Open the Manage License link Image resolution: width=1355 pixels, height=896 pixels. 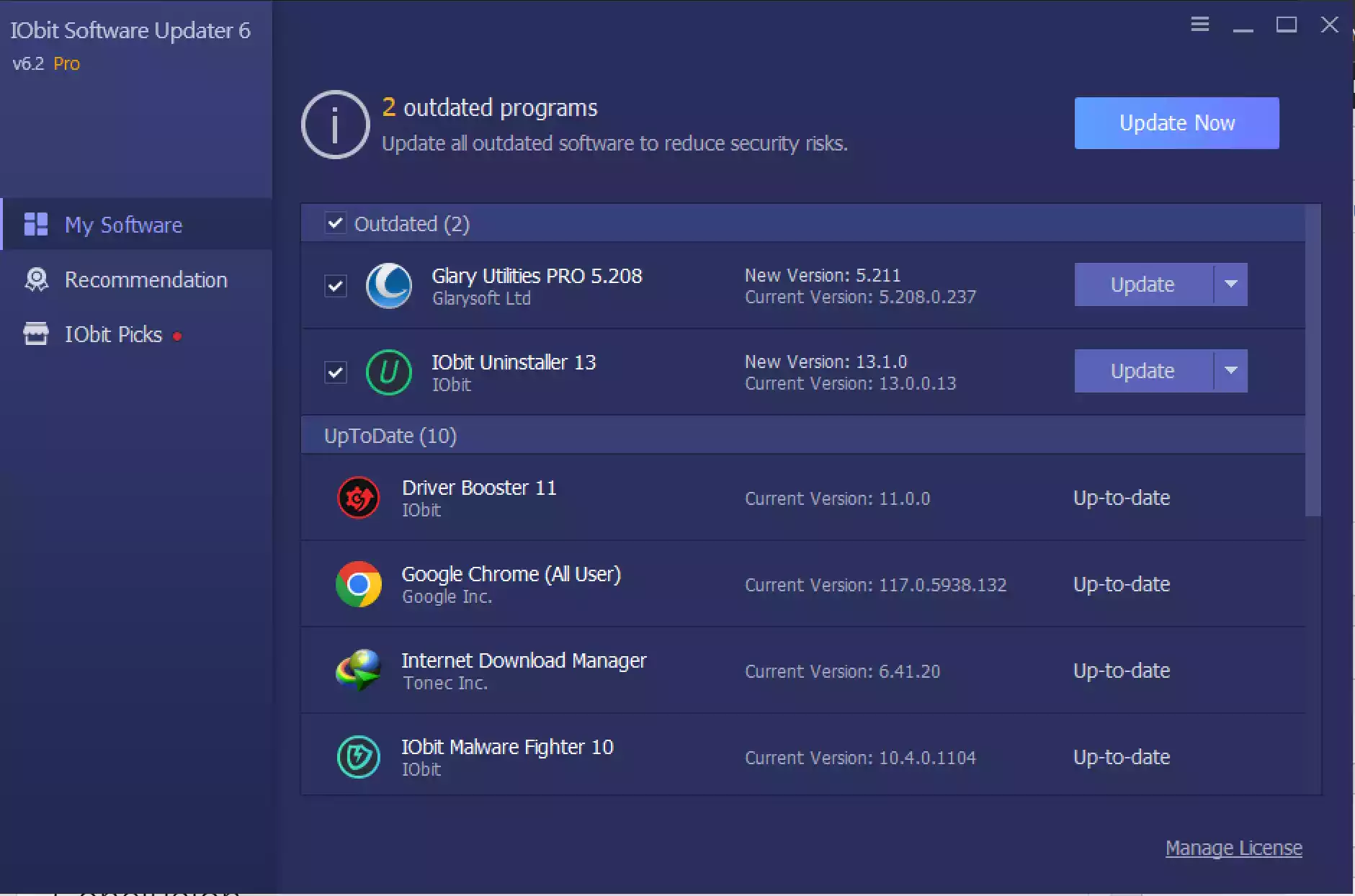point(1234,848)
